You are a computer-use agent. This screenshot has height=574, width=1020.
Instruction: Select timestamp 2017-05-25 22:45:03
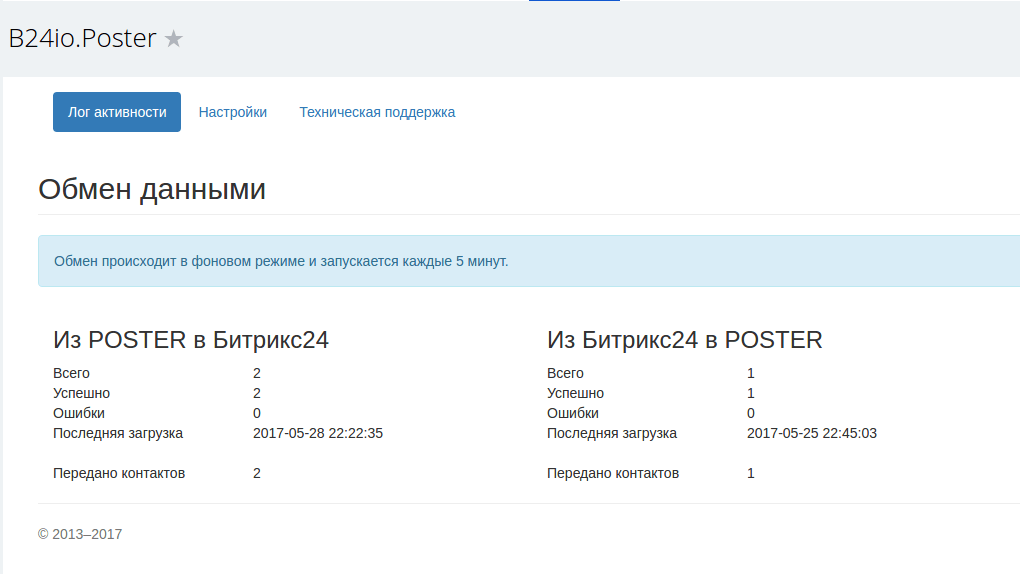(812, 433)
